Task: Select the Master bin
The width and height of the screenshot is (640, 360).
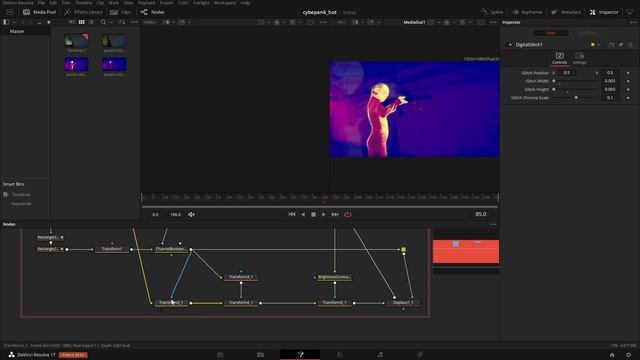Action: click(x=17, y=31)
